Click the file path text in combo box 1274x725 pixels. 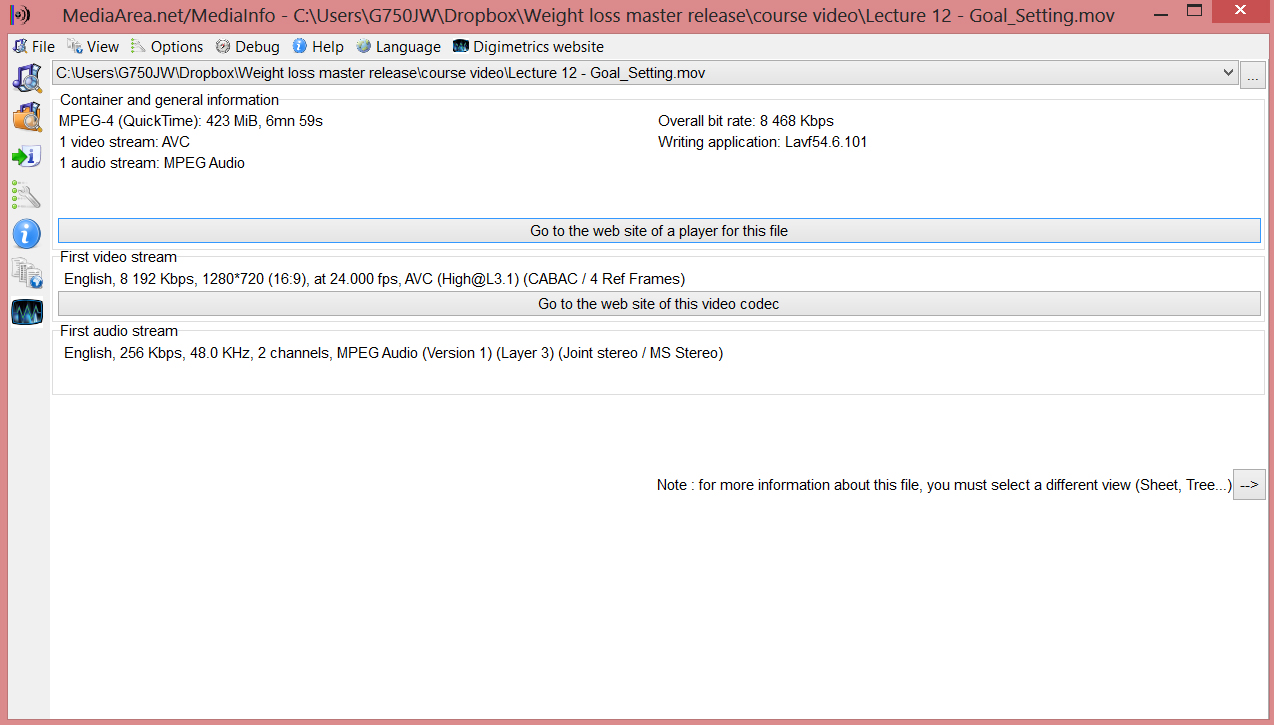click(380, 73)
